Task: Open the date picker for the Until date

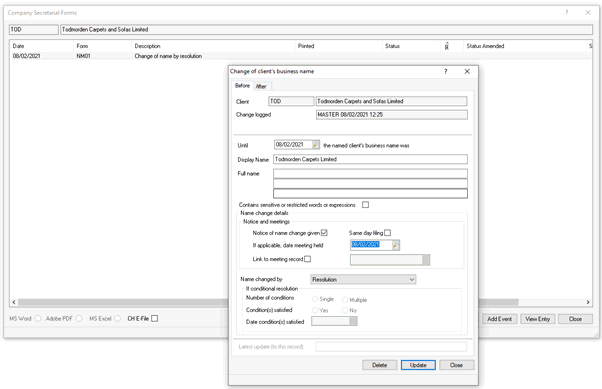Action: click(316, 145)
